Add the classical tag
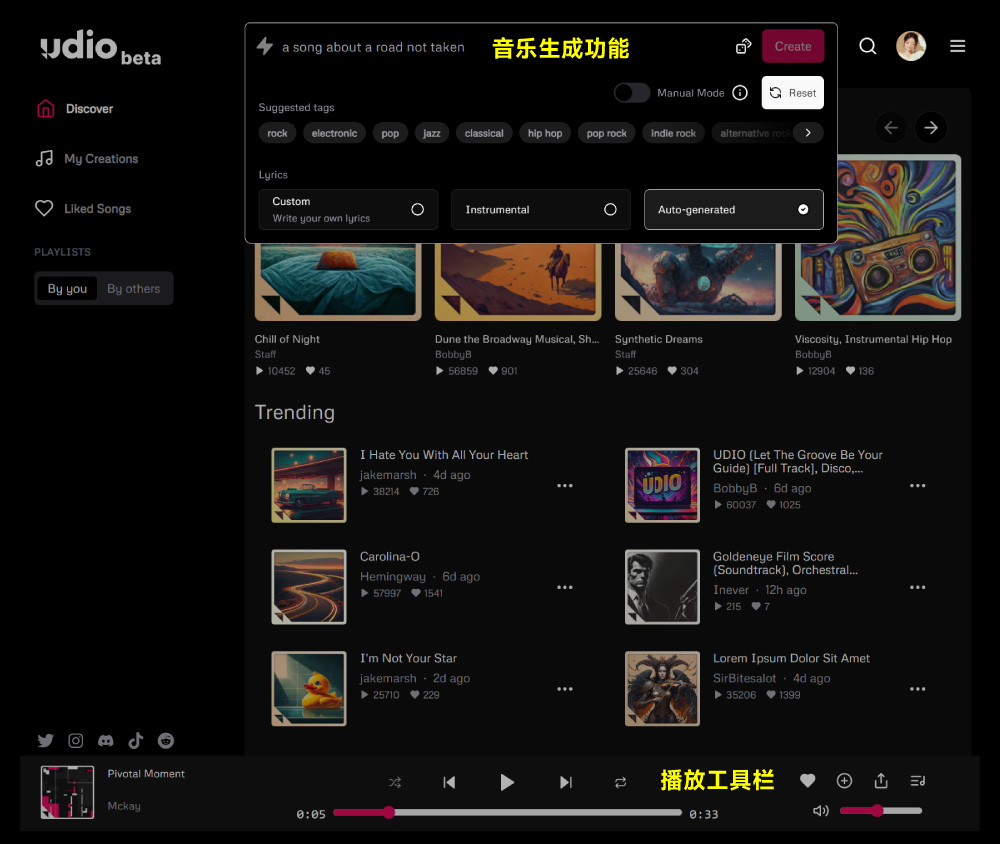The height and width of the screenshot is (844, 1000). [484, 133]
